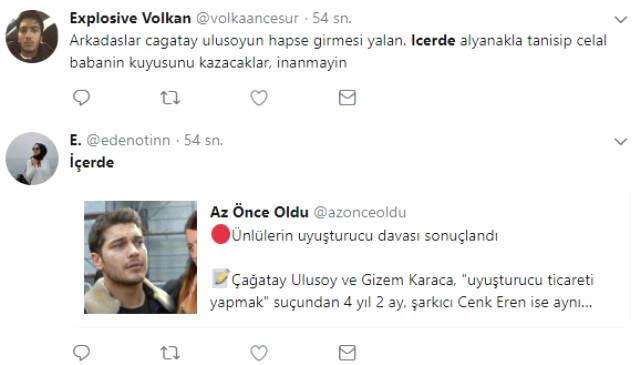Viewport: 640px width, 365px height.
Task: Like Explosive Volkan's tweet with heart
Action: click(x=259, y=98)
